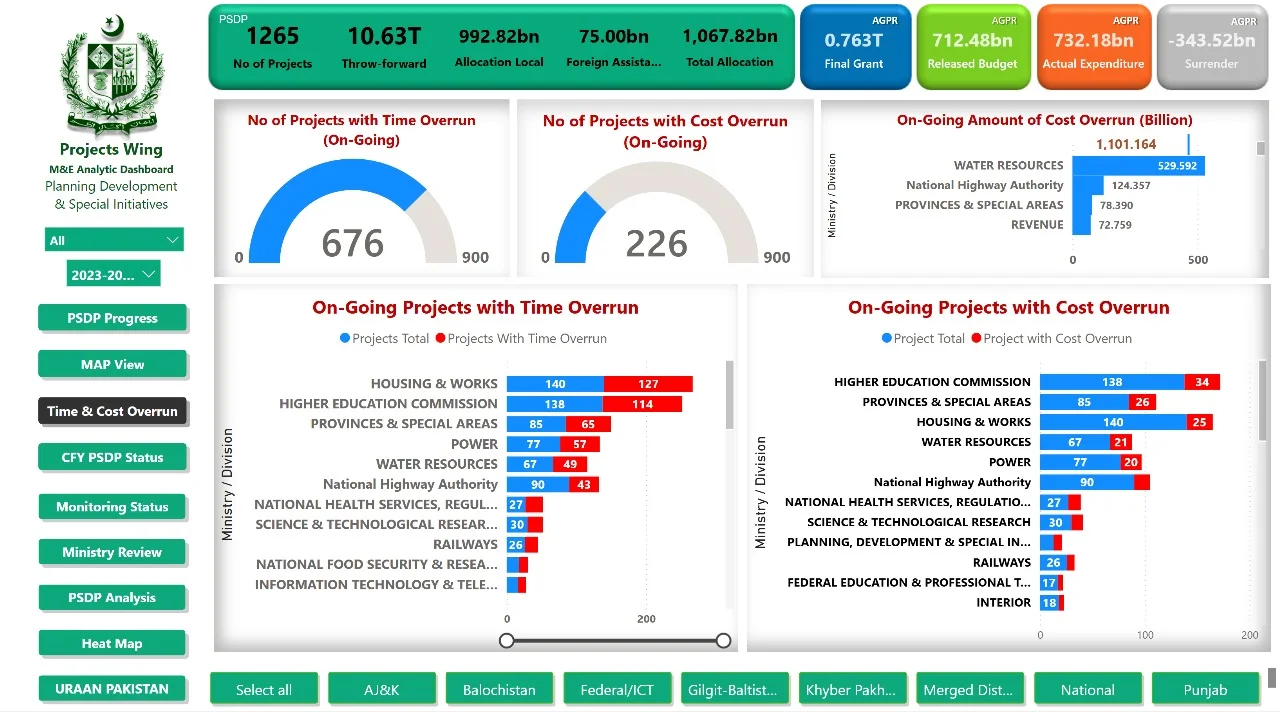Click the WATER RESOURCES 529.592 cost bar
The height and width of the screenshot is (712, 1280).
click(1138, 166)
